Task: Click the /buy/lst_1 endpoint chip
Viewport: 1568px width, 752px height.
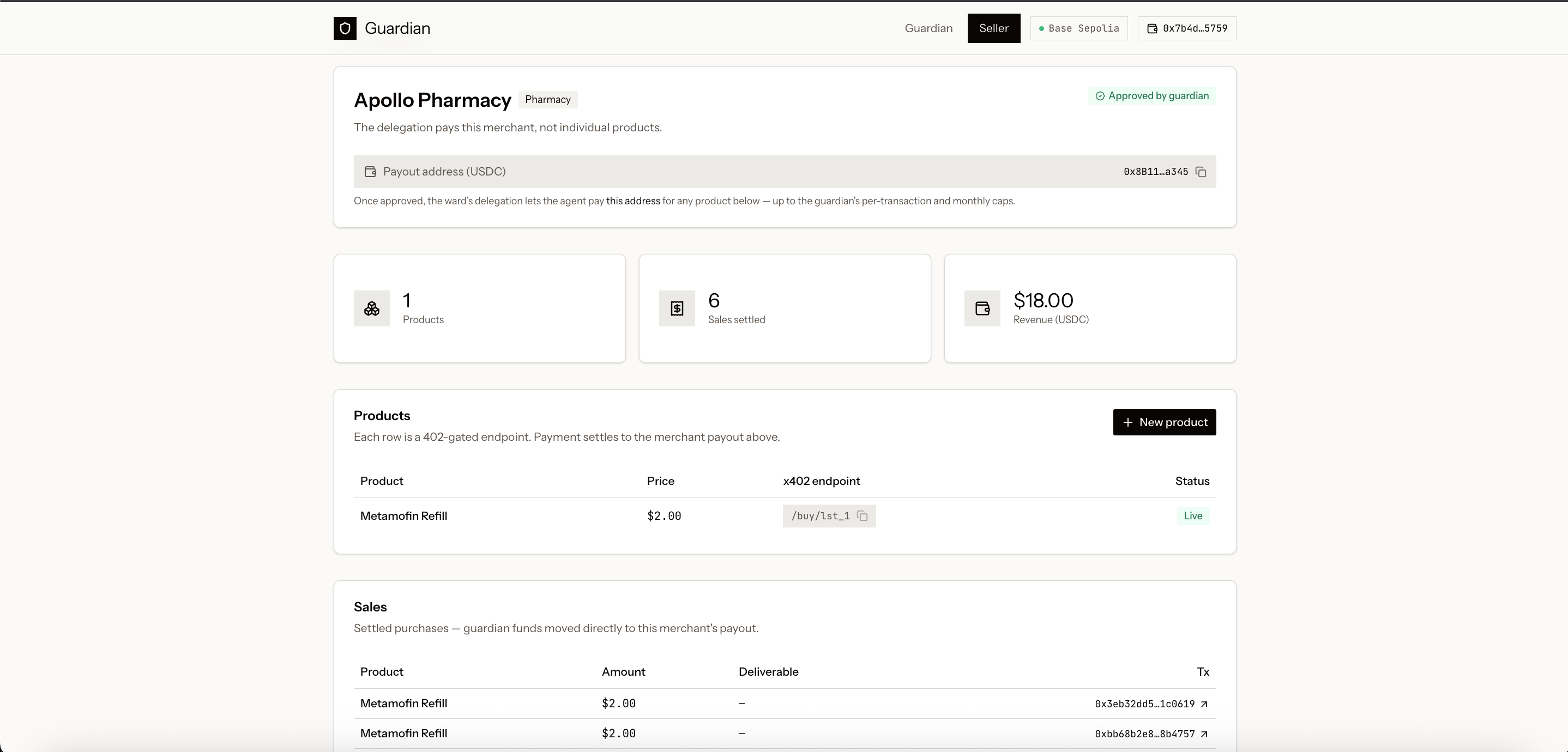Action: 829,516
